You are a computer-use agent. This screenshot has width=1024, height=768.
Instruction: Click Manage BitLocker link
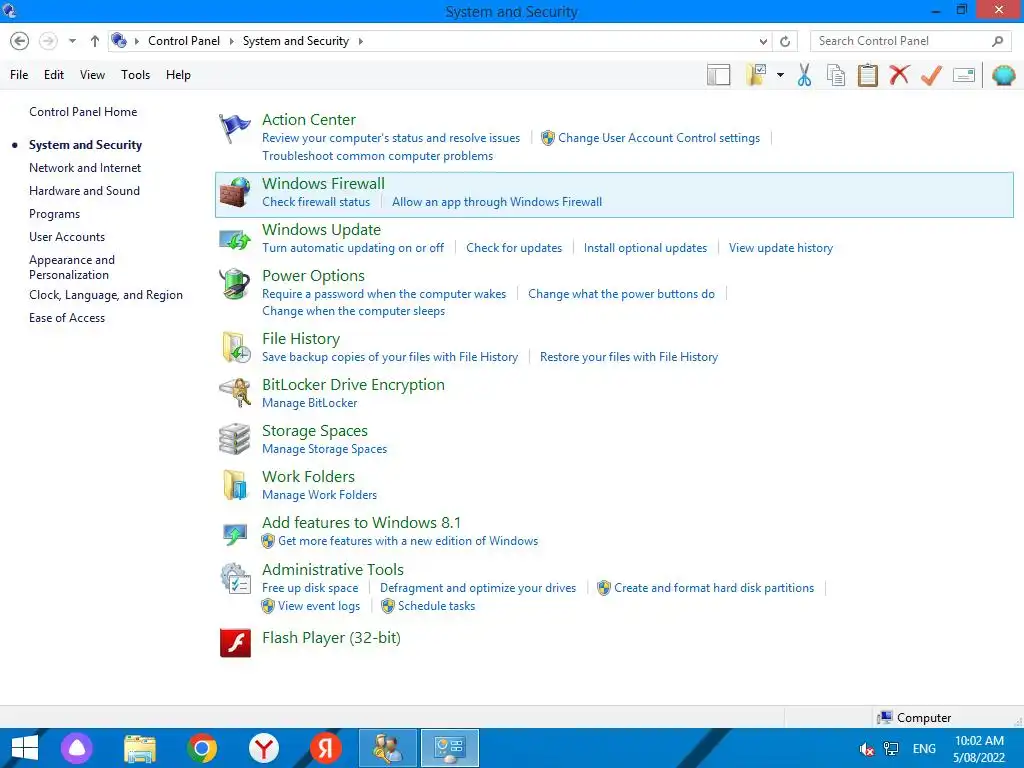310,403
